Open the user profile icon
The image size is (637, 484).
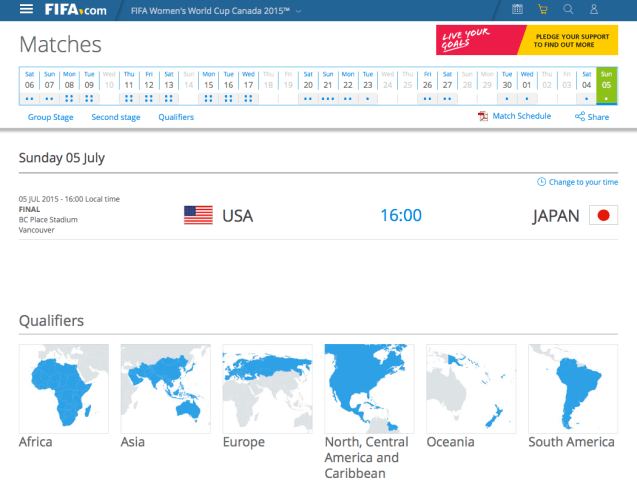pyautogui.click(x=594, y=9)
